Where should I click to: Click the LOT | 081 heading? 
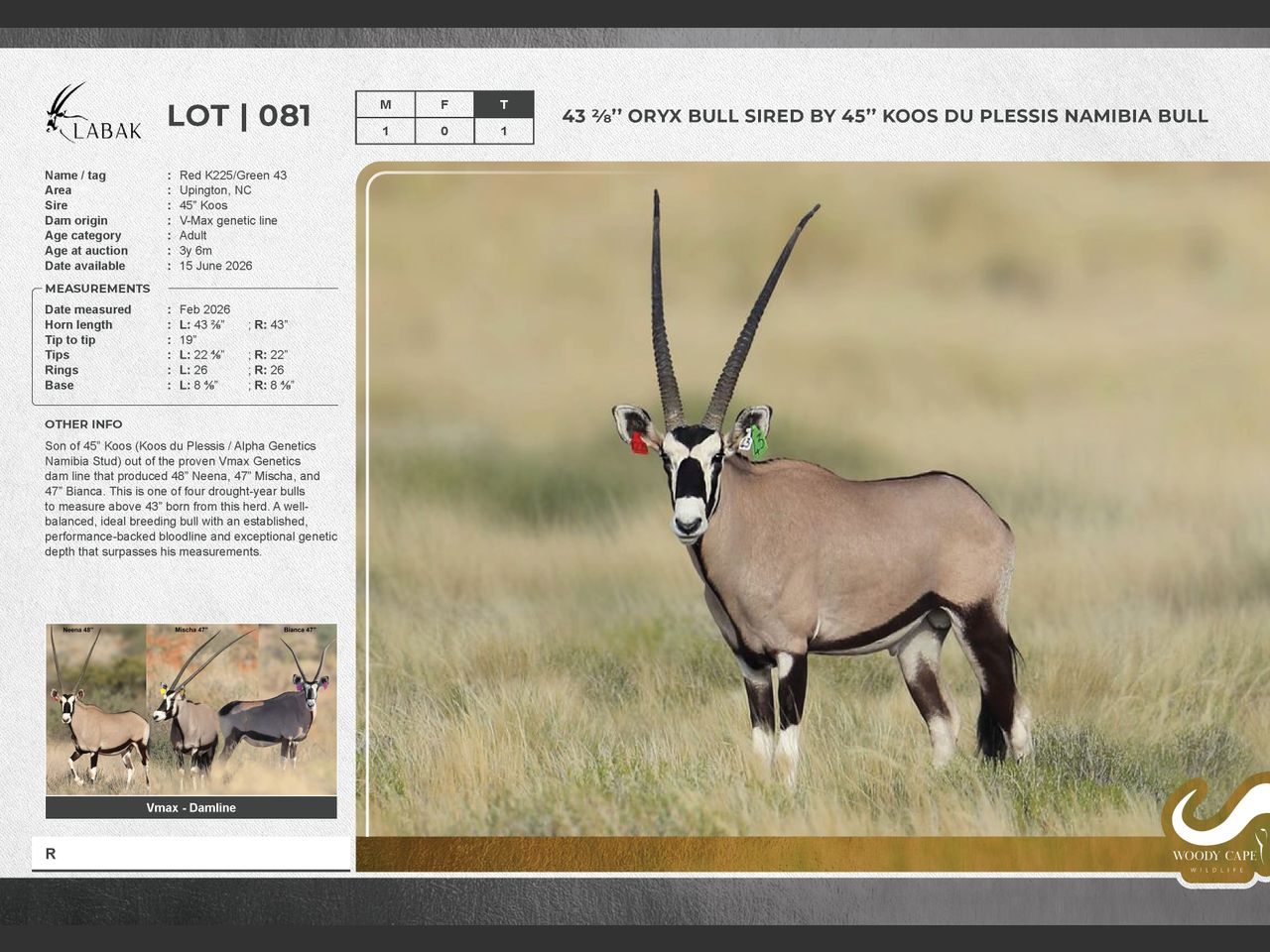click(238, 116)
